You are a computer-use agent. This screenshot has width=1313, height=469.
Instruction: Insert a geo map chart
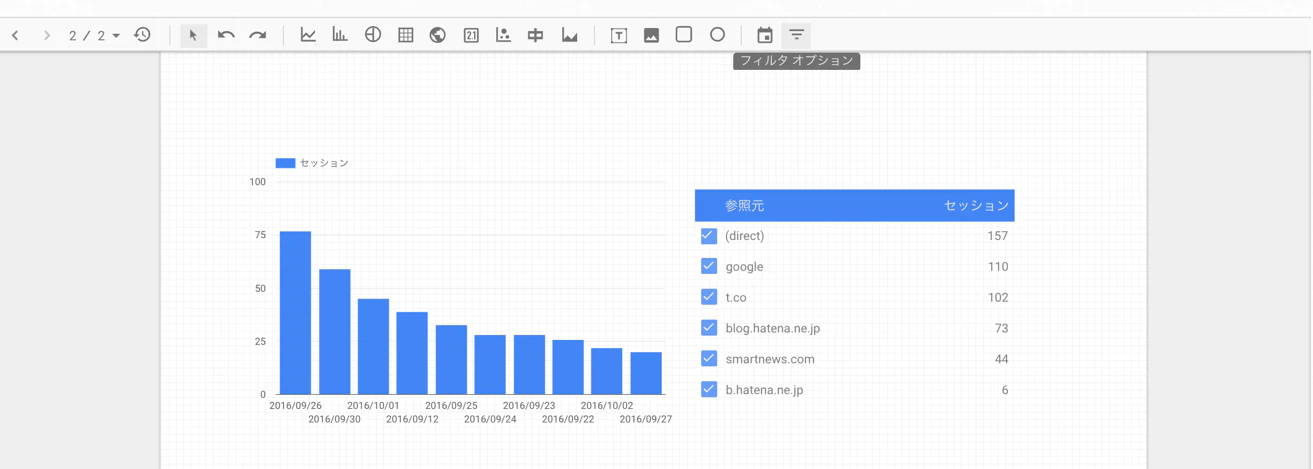click(437, 35)
